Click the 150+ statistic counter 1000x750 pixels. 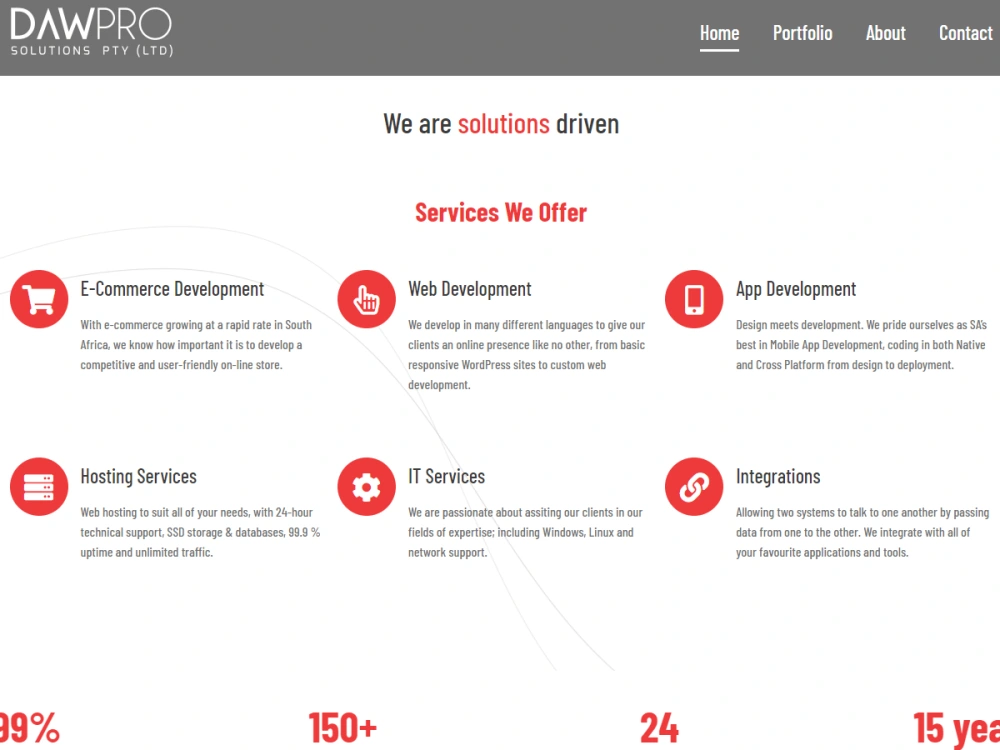pos(343,728)
